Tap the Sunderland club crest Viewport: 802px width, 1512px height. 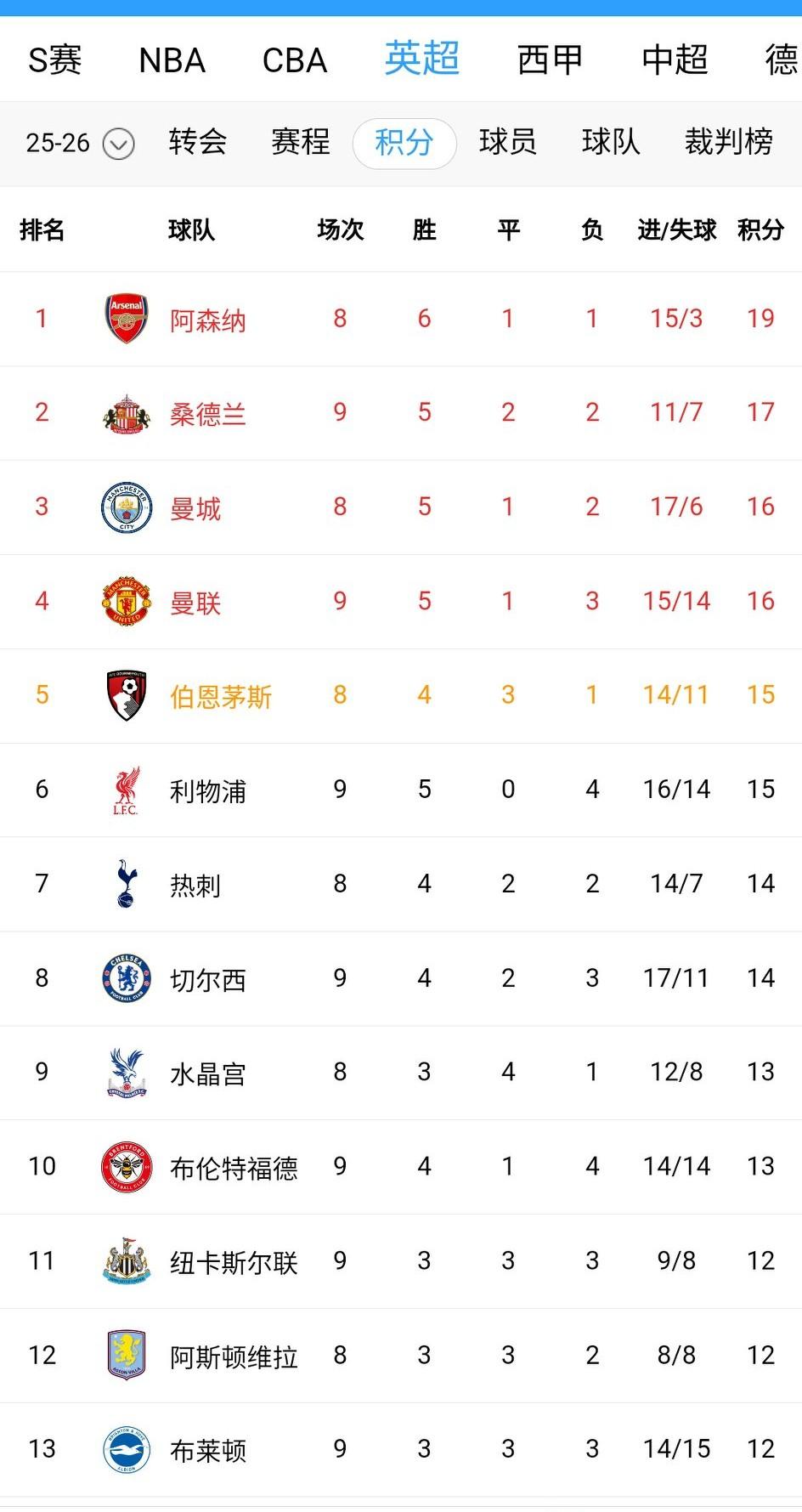pos(126,414)
